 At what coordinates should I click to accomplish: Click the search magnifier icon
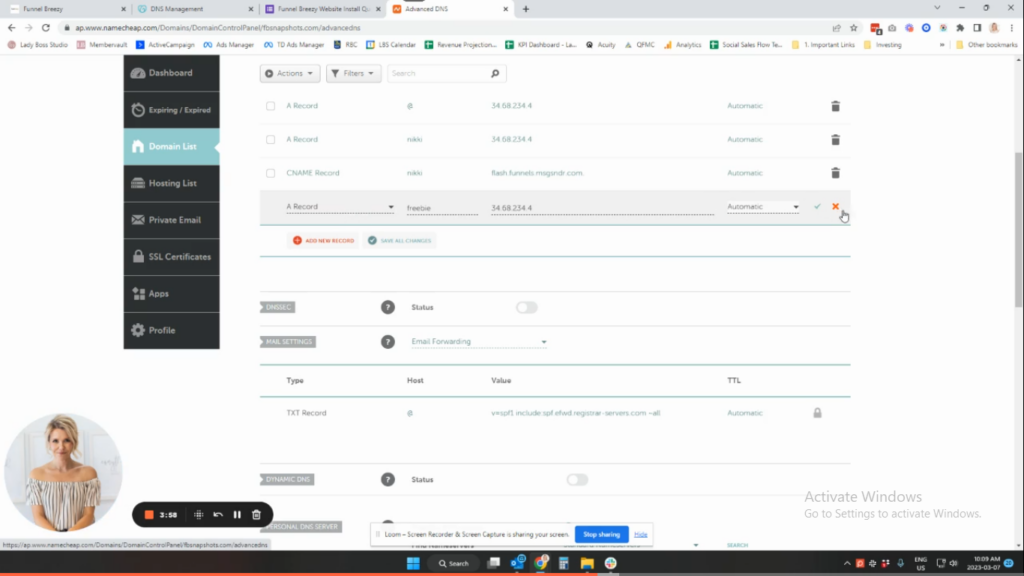[x=494, y=74]
